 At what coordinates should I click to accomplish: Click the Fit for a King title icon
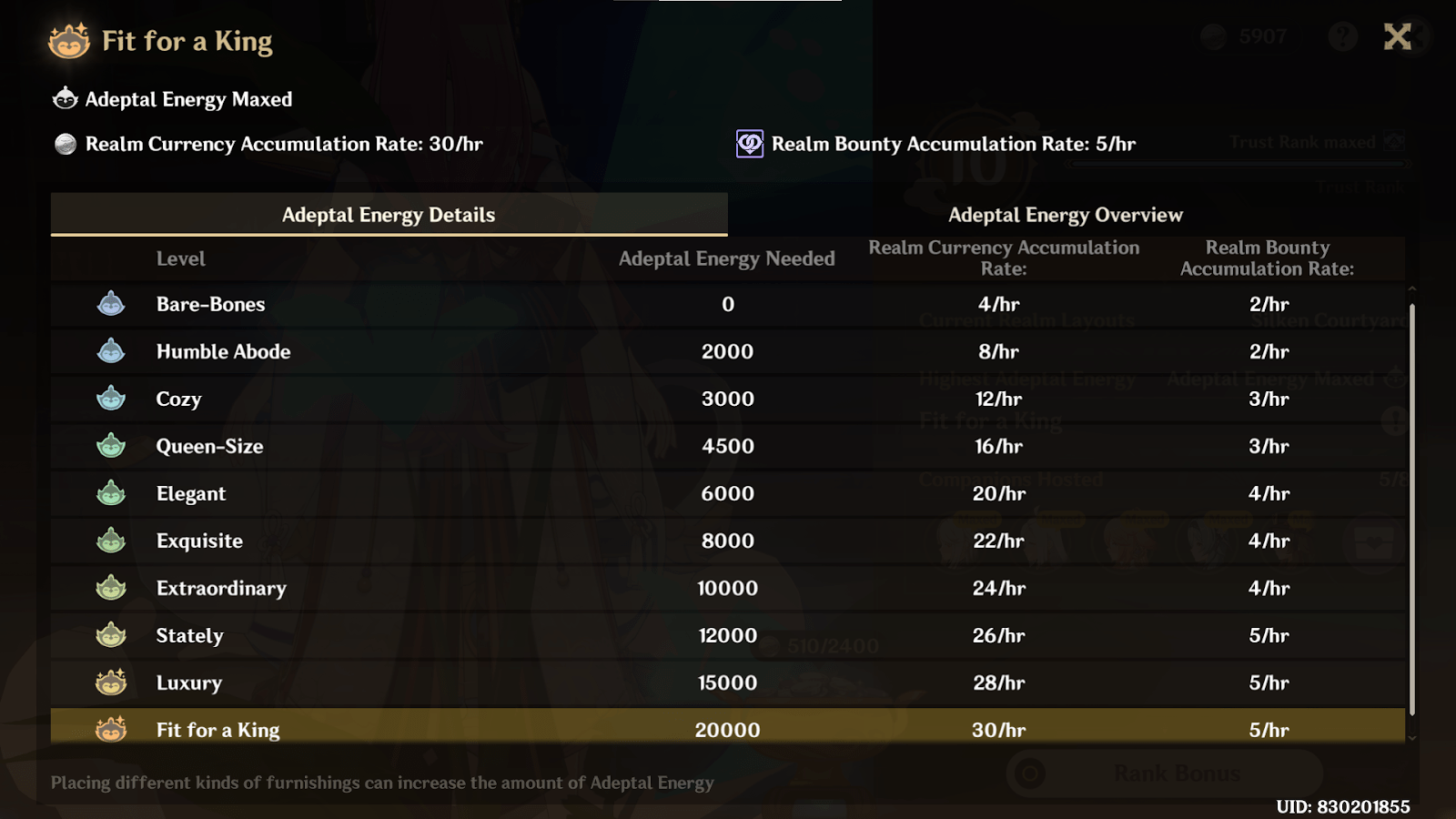tap(69, 41)
